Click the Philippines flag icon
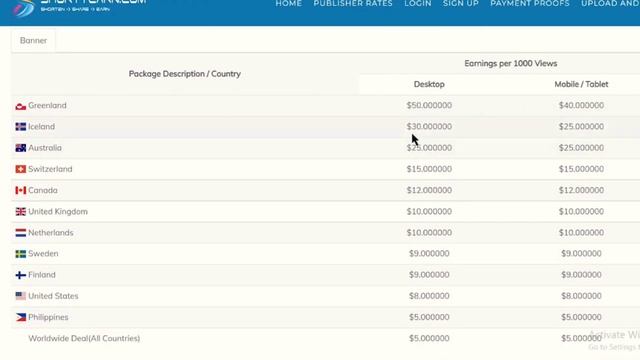This screenshot has height=360, width=640. [21, 318]
